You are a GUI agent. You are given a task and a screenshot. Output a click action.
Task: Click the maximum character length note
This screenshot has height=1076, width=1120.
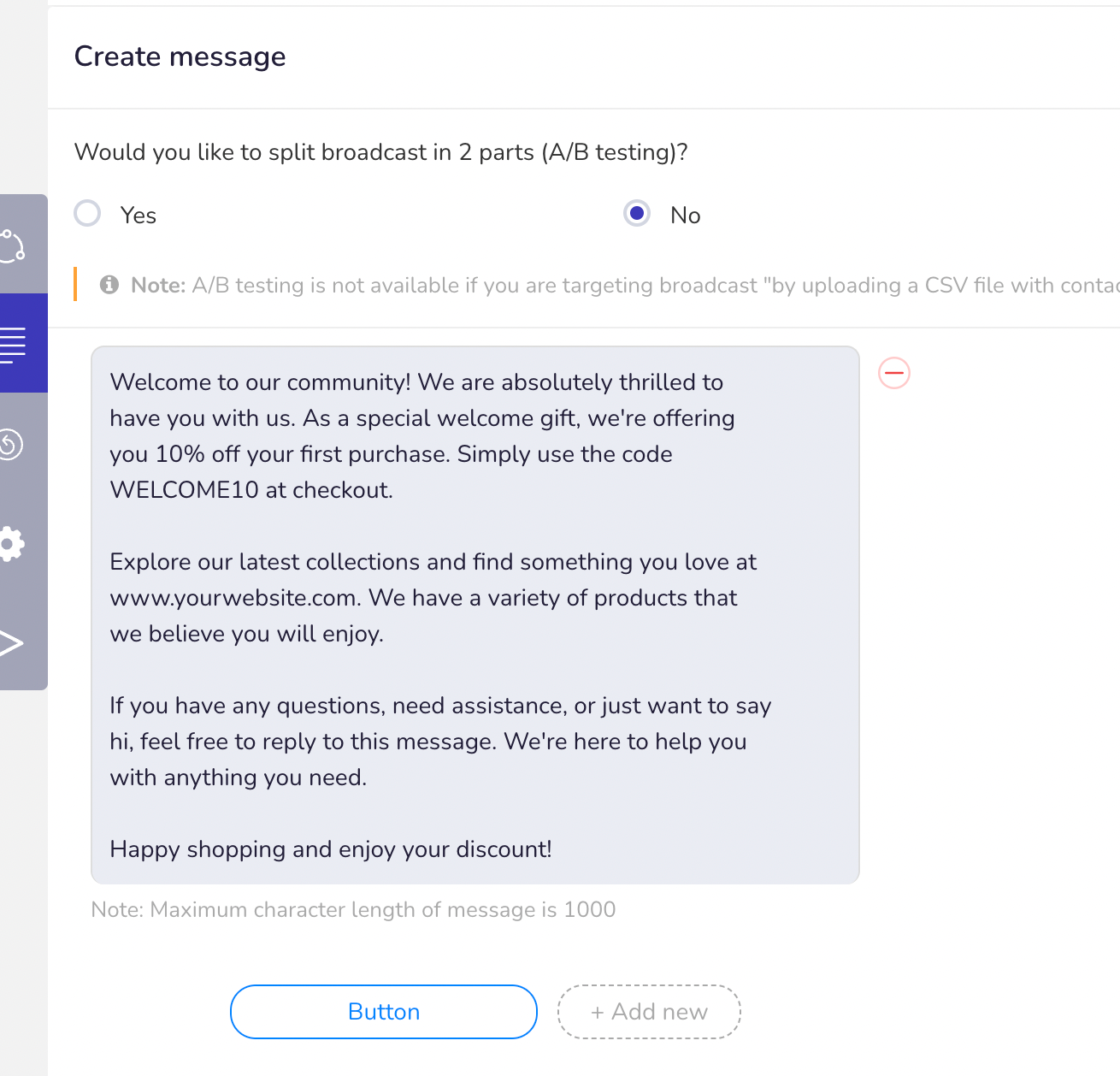click(353, 909)
